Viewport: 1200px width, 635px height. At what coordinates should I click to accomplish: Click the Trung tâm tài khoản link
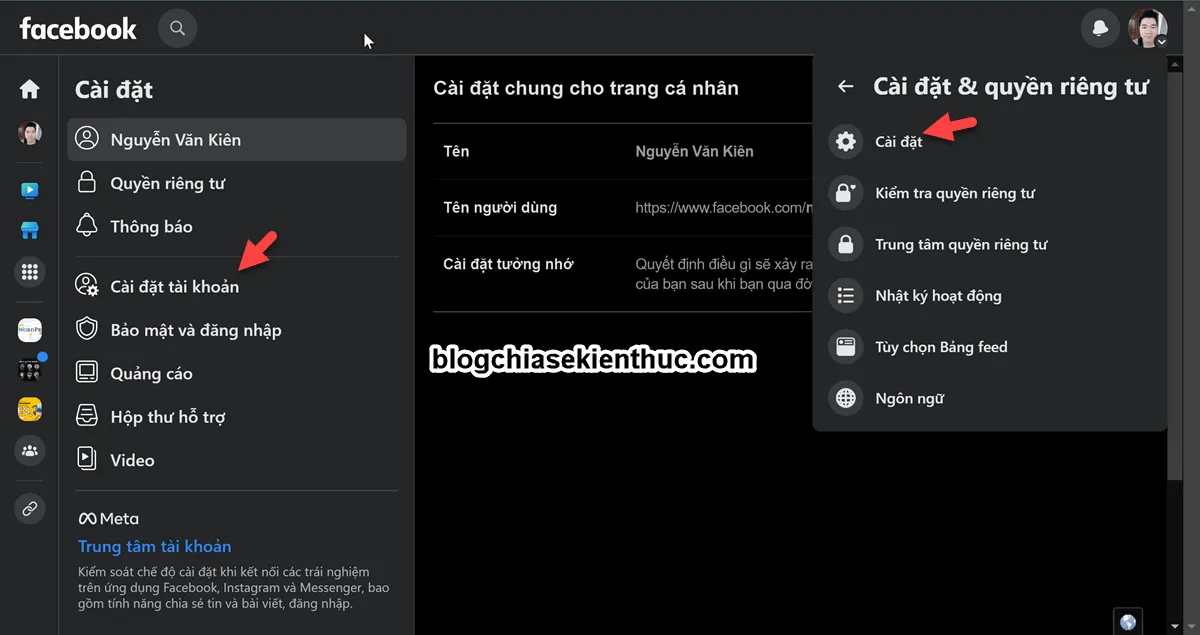(155, 547)
